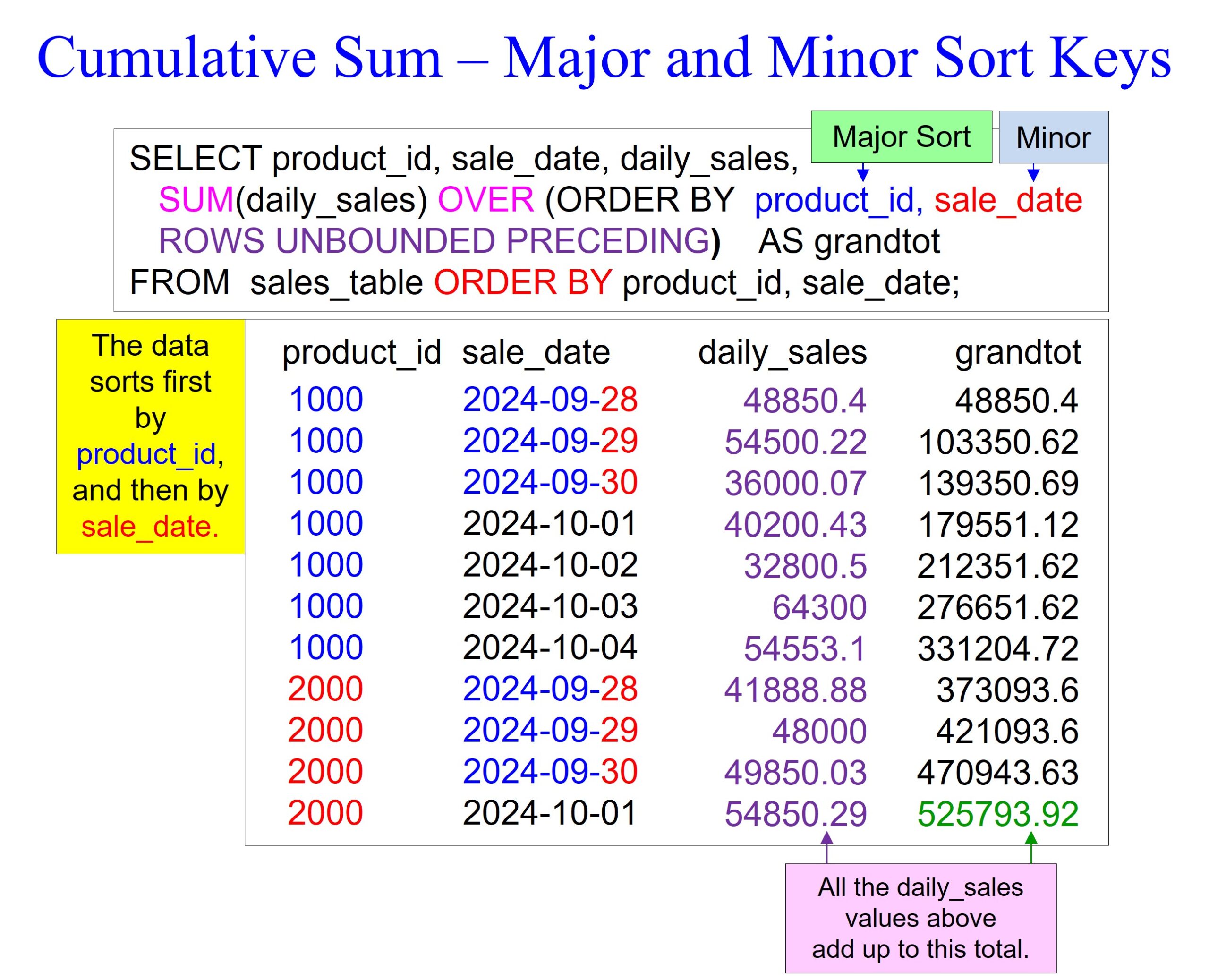Click date 2024-10-04 in the table
Screen dimensions: 1209x980
550,648
